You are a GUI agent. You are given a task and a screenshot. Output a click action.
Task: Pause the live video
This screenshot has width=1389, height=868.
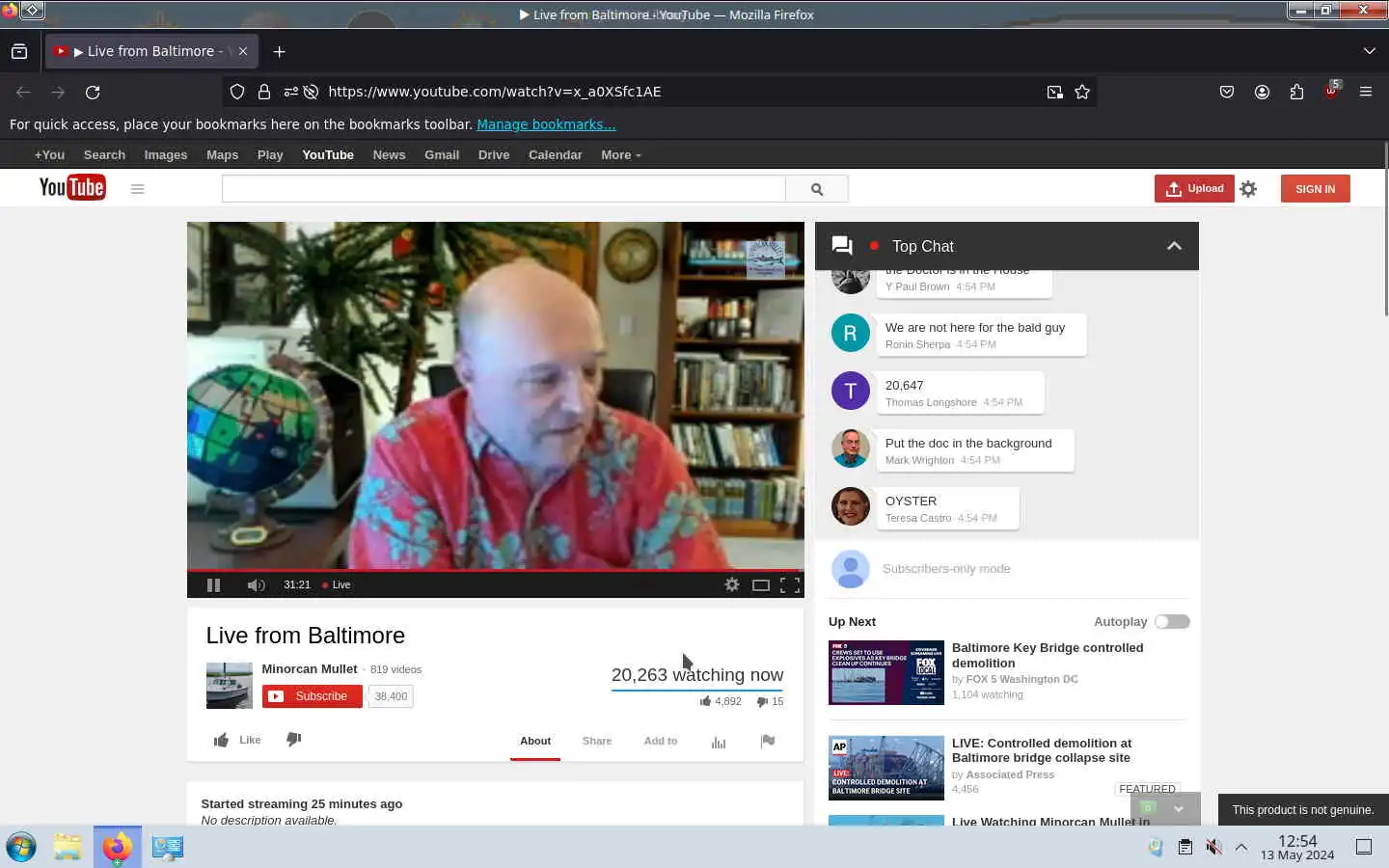pos(213,584)
